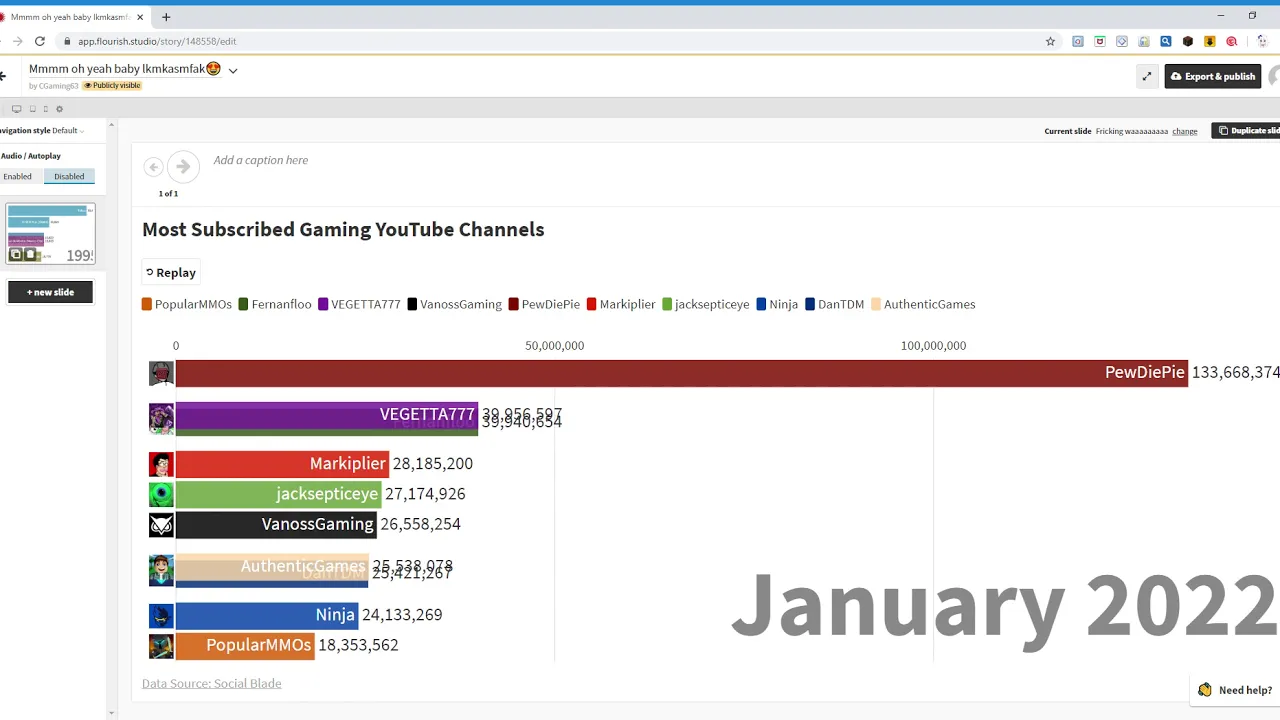Click the Ninja bar
1280x720 pixels.
coord(267,615)
